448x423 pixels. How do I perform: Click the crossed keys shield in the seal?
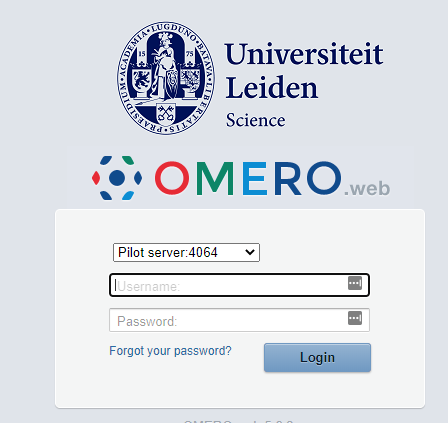166,114
